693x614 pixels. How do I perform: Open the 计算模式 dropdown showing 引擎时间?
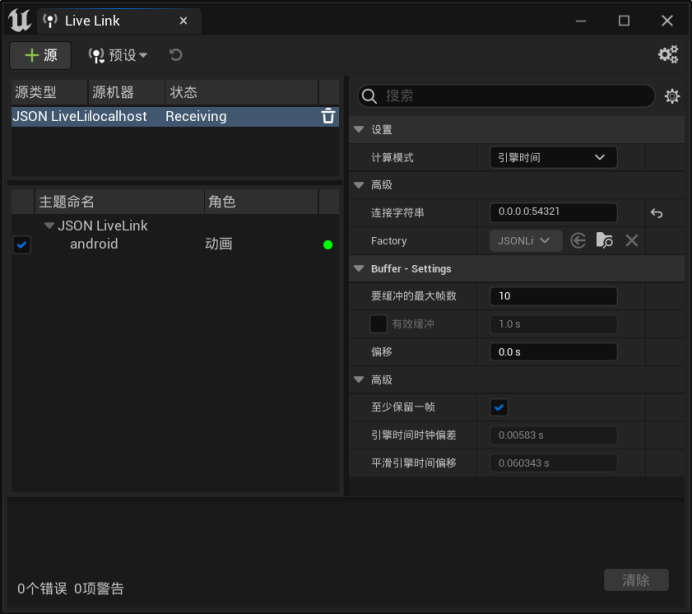click(553, 157)
